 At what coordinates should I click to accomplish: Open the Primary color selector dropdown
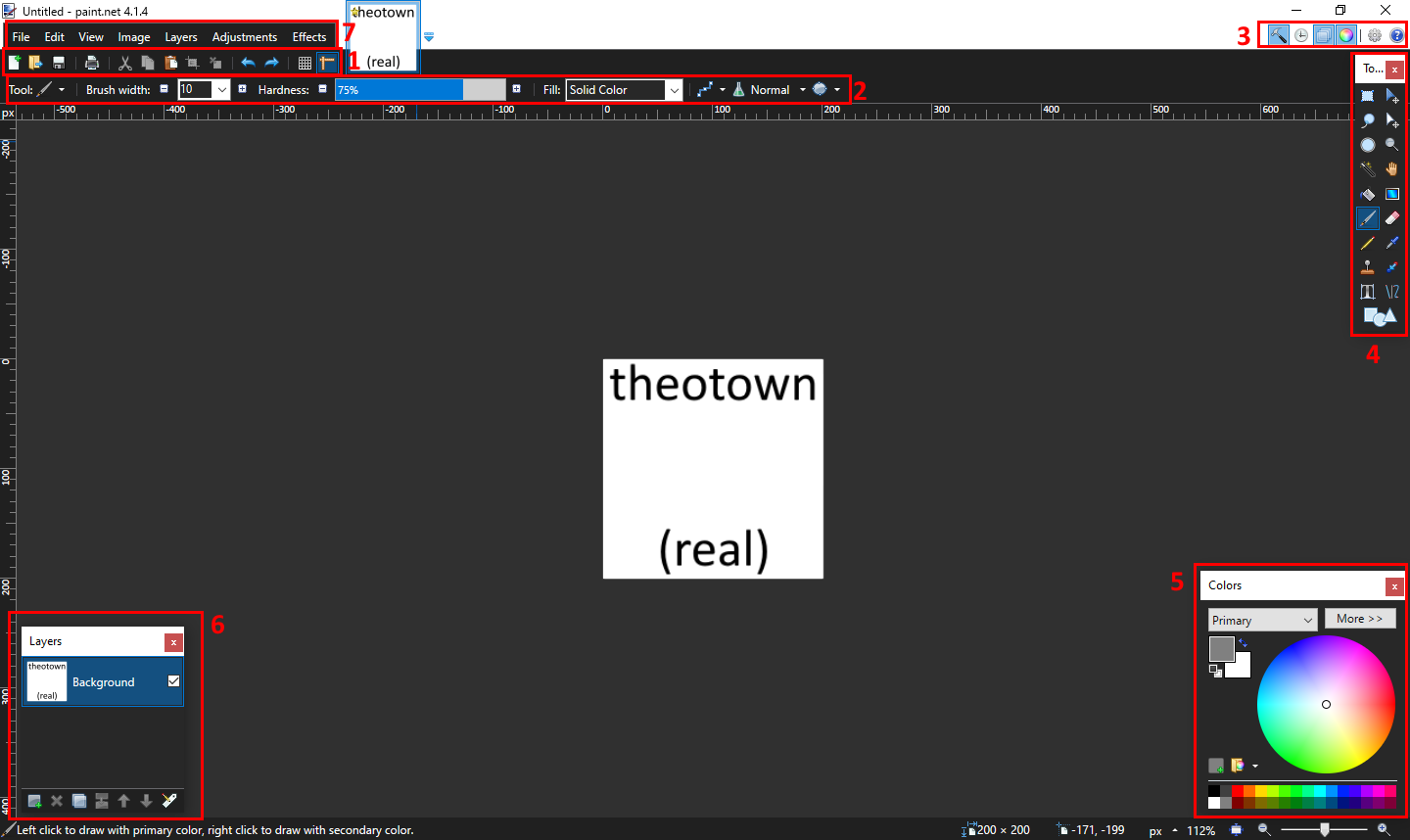1262,620
